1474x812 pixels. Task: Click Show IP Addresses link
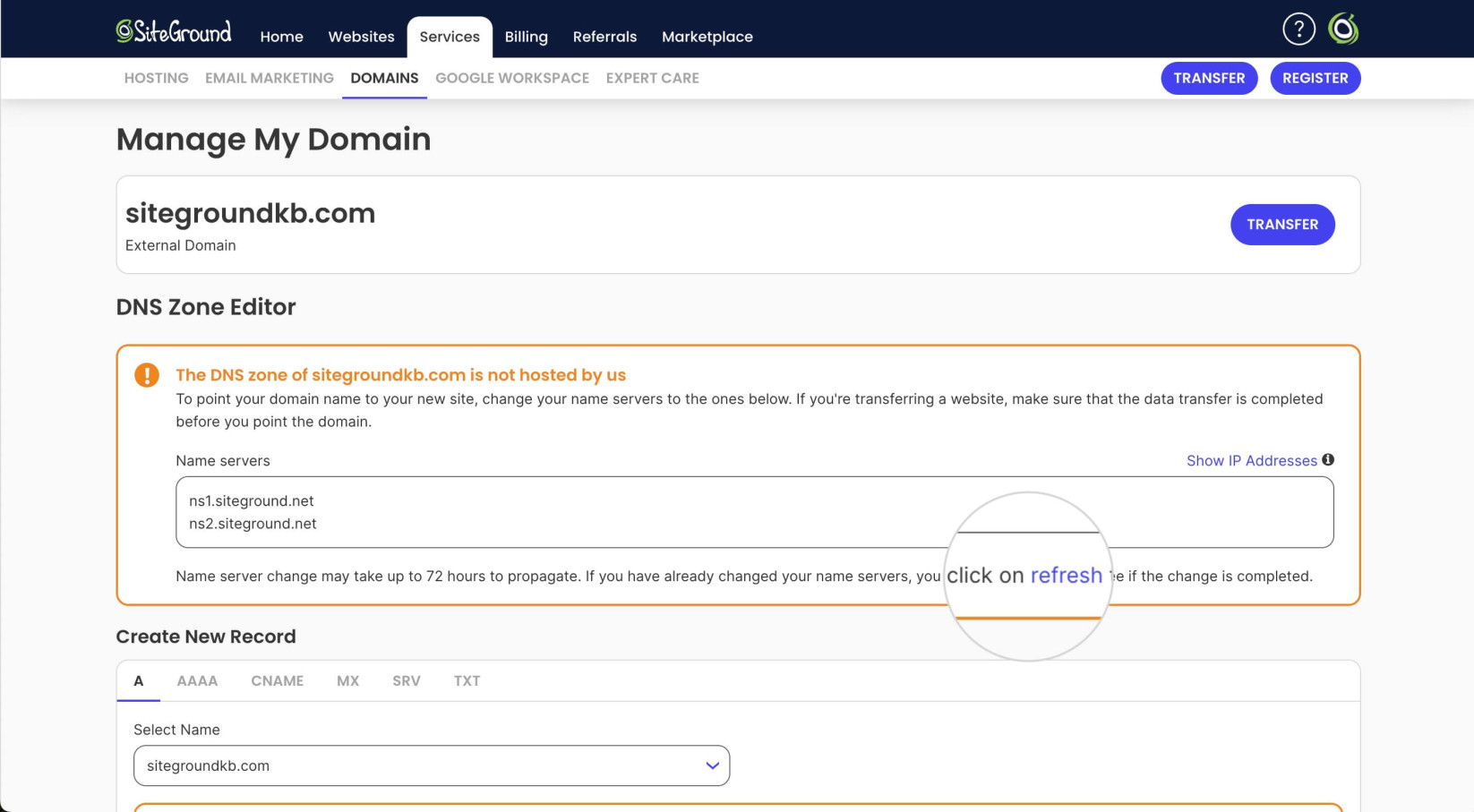pos(1252,460)
